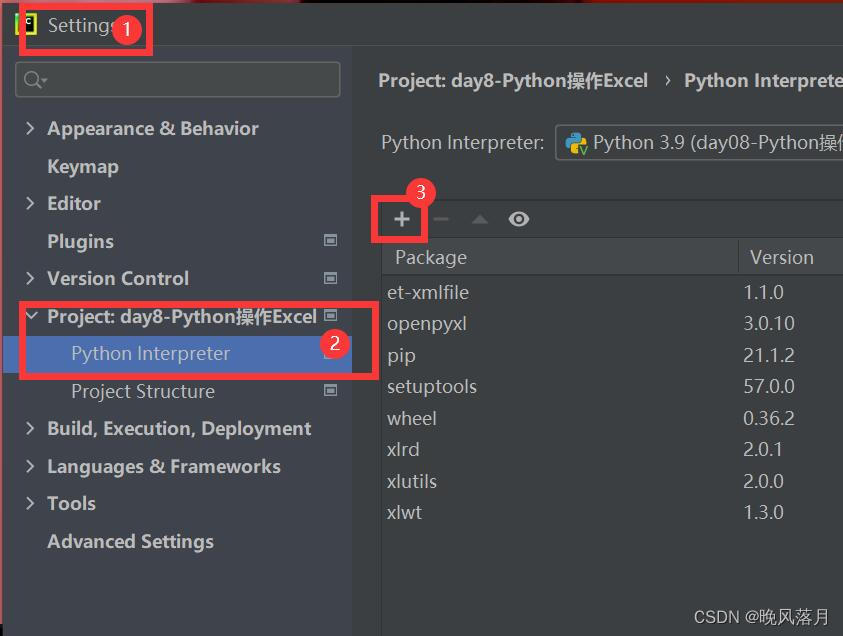
Task: Click the search magnifier icon
Action: [34, 80]
